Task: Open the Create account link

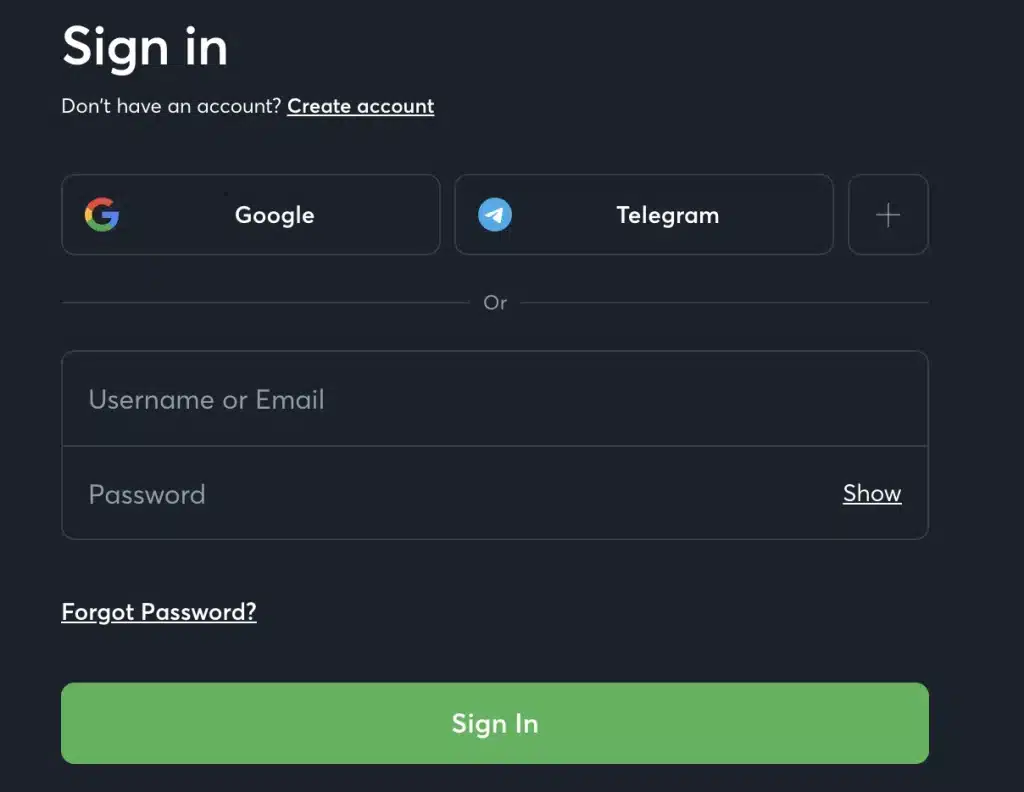Action: (x=360, y=106)
